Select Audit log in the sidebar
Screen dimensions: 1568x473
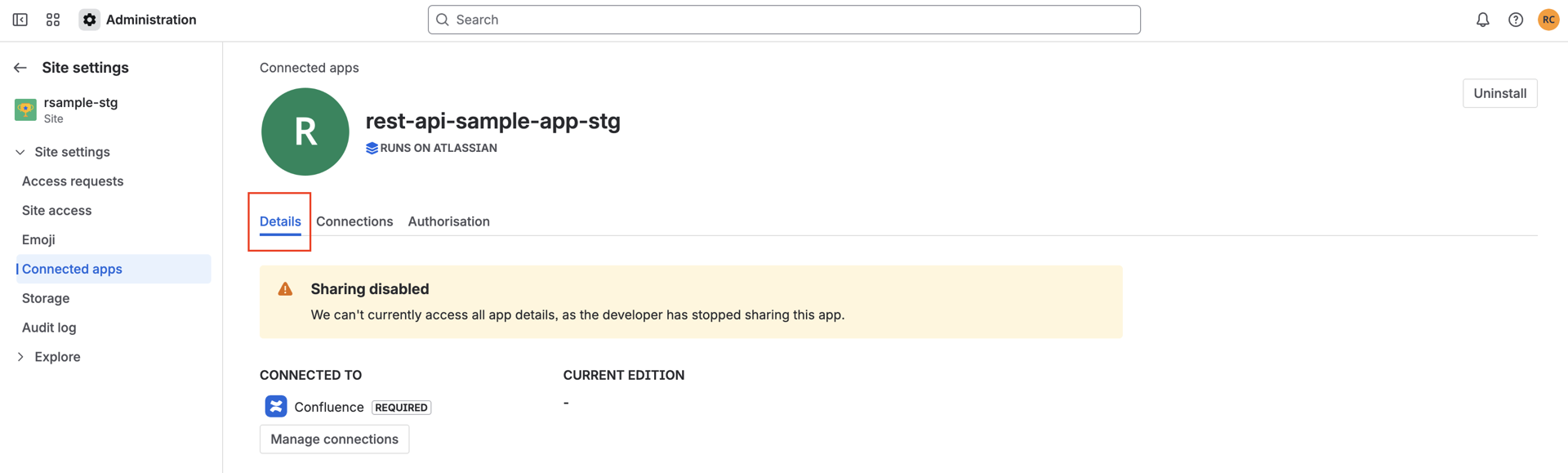[x=48, y=327]
